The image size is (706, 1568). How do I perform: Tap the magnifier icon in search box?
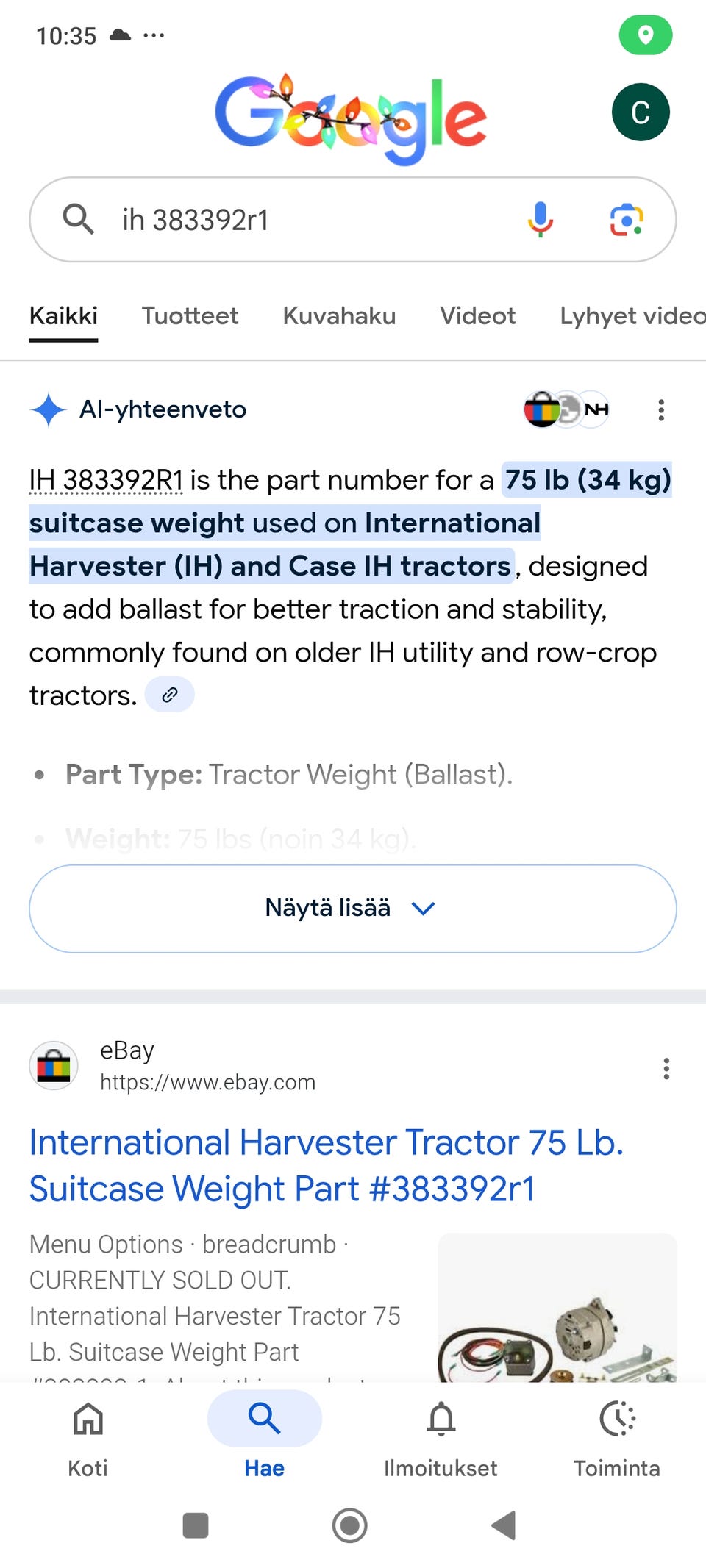[x=78, y=219]
